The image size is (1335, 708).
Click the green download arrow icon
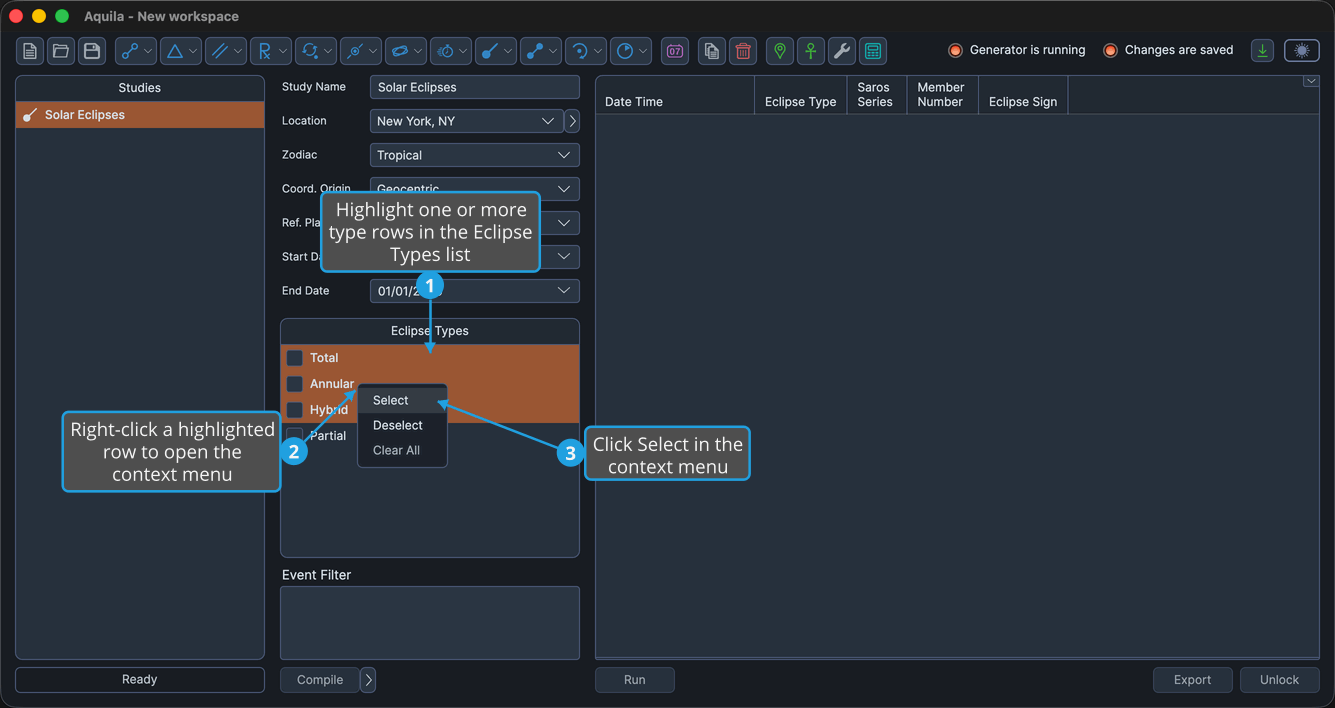[x=1263, y=50]
